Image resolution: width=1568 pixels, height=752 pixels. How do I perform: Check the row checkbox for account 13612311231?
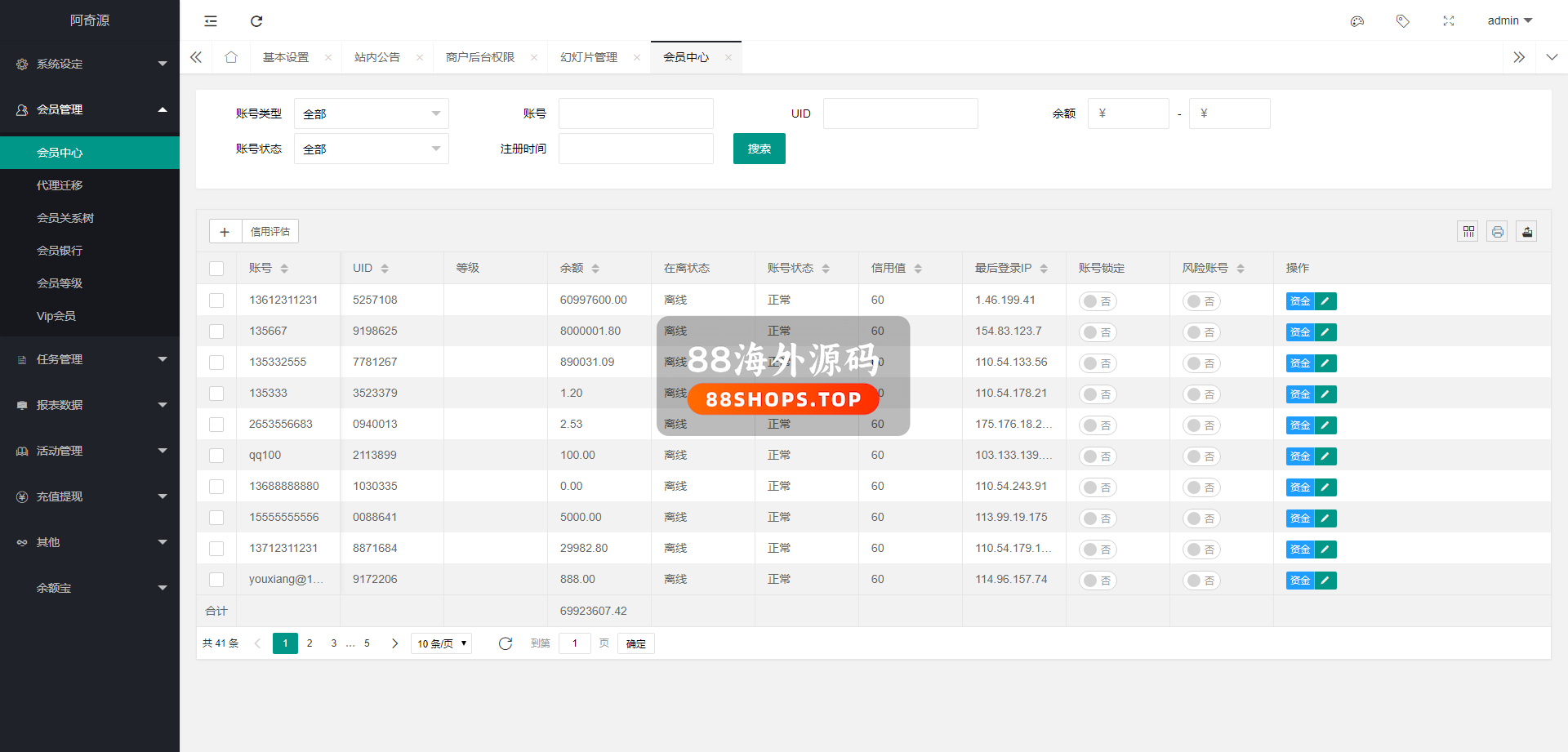click(216, 300)
